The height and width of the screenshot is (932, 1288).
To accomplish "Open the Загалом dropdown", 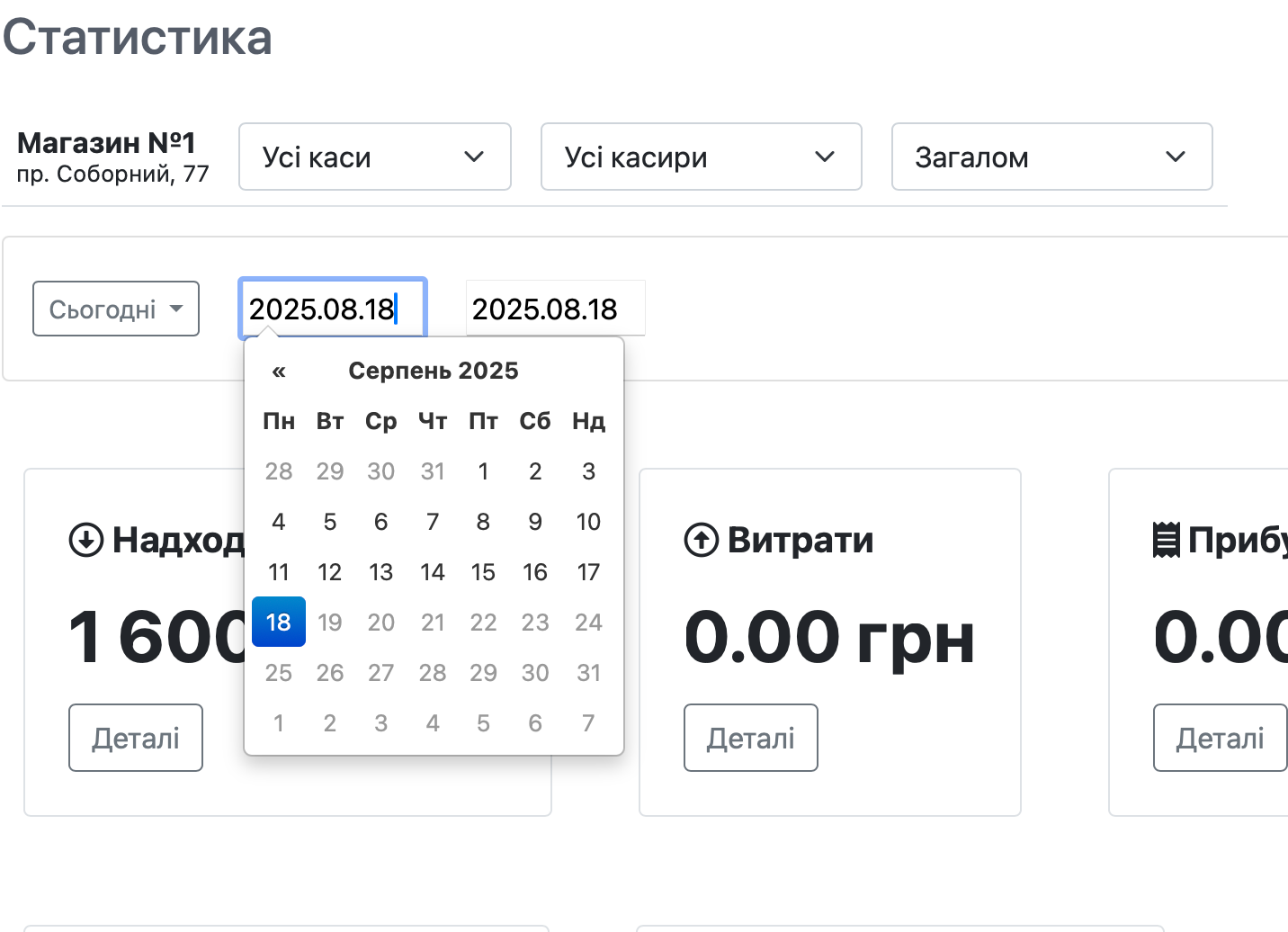I will coord(1051,157).
